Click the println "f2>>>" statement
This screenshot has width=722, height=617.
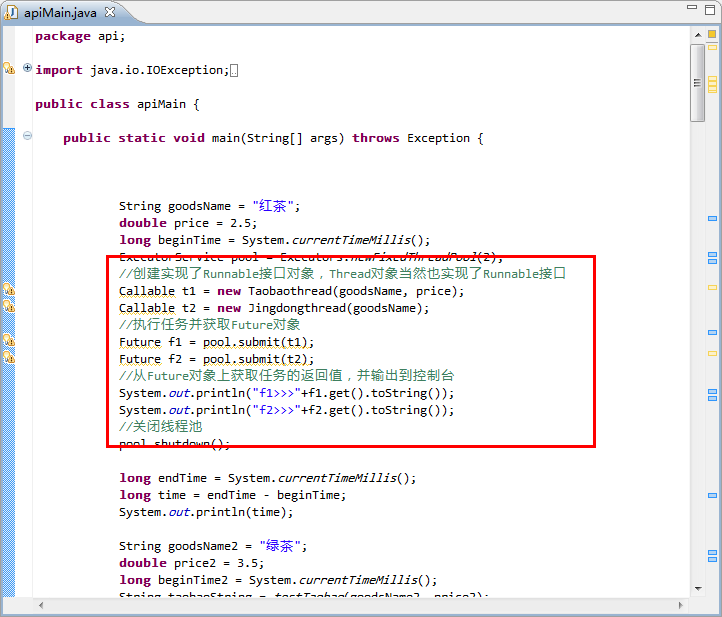(x=286, y=410)
